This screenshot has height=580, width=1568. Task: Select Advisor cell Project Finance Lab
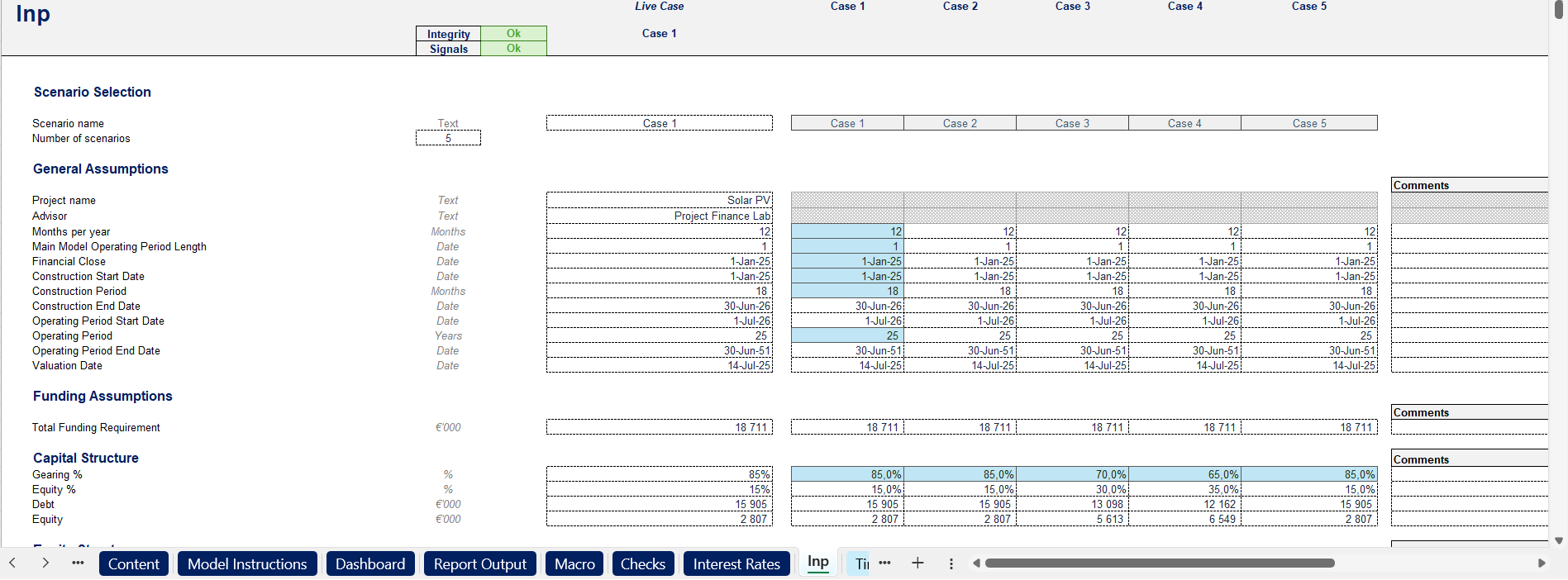[x=660, y=216]
